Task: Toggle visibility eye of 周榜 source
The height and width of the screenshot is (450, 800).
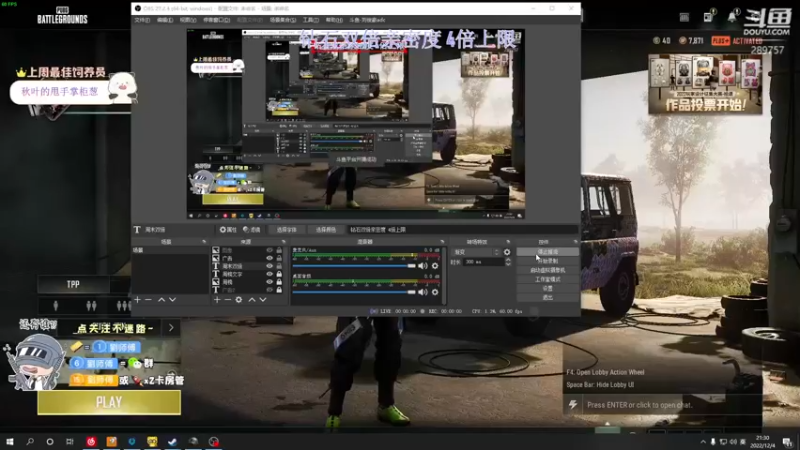Action: point(269,282)
